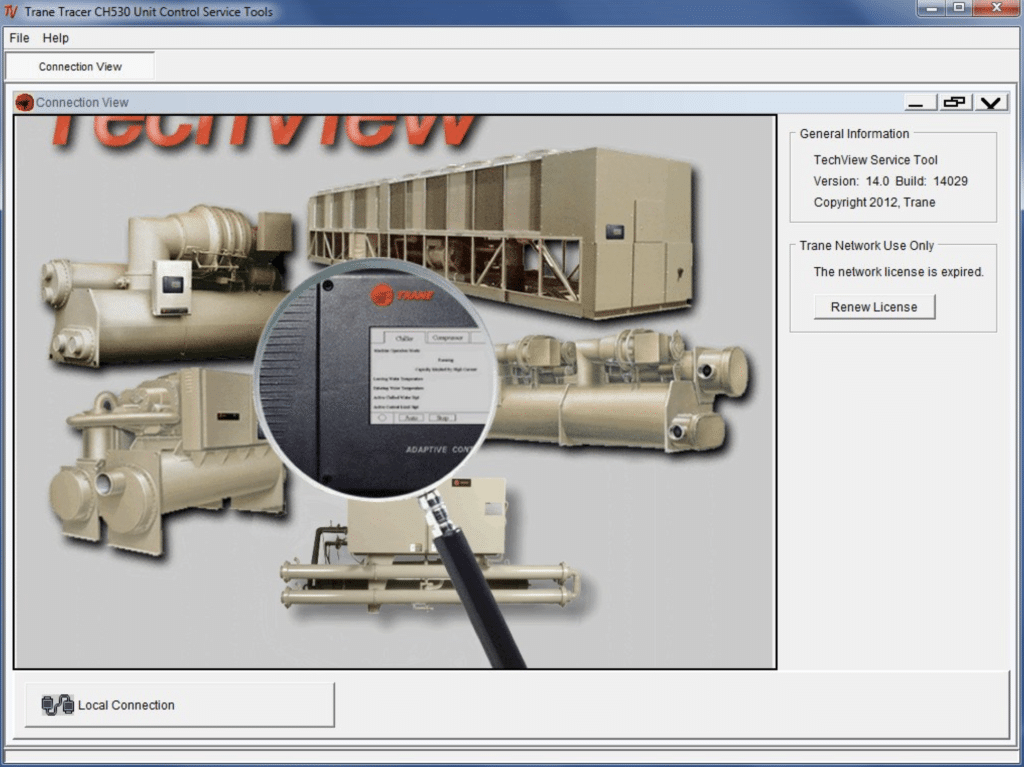Maximize the Trane Tracer main window

[959, 7]
